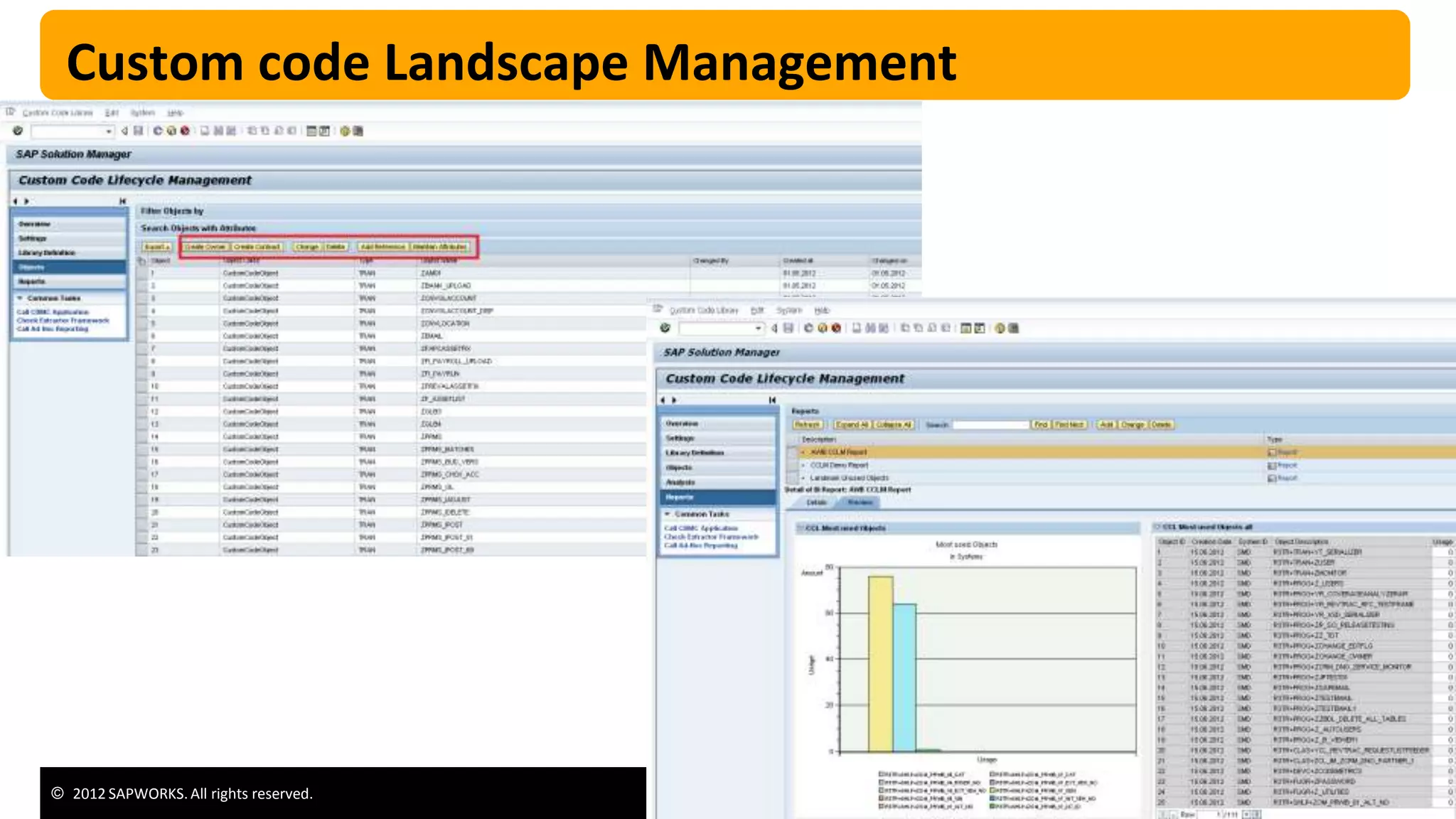Click the Print icon in left window toolbar

pos(205,131)
